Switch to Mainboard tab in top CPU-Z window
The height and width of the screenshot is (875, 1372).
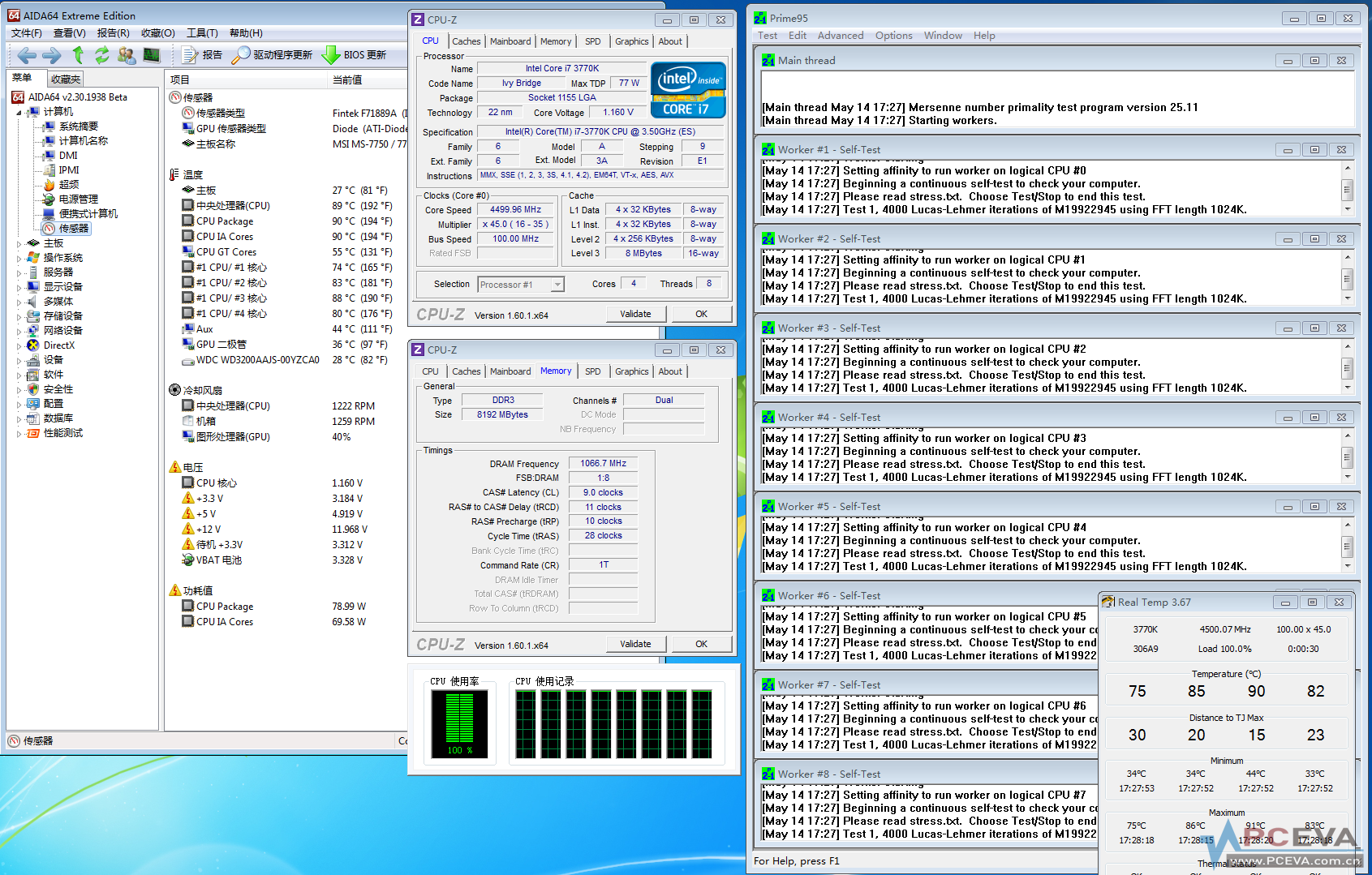[x=510, y=41]
